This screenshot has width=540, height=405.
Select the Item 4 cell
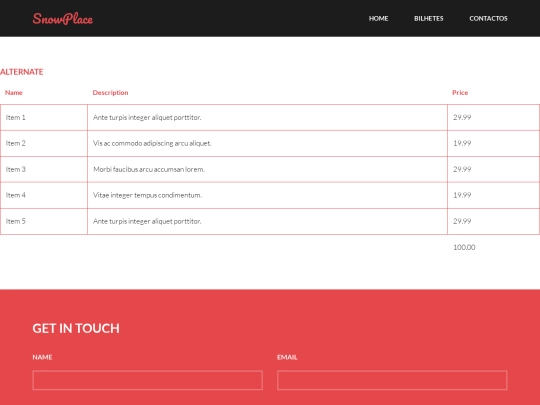tap(44, 195)
